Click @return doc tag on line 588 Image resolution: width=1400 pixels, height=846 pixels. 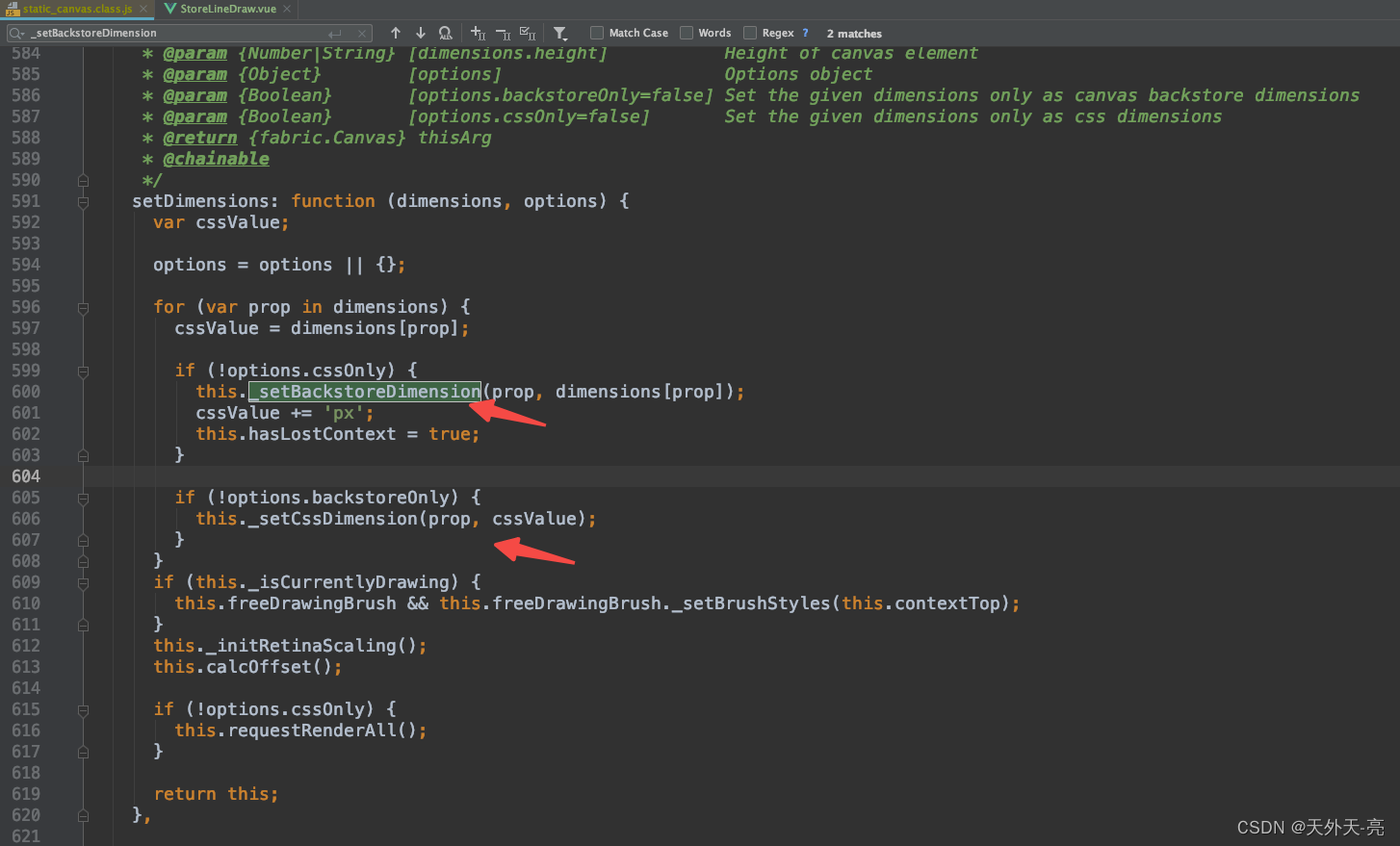point(200,138)
